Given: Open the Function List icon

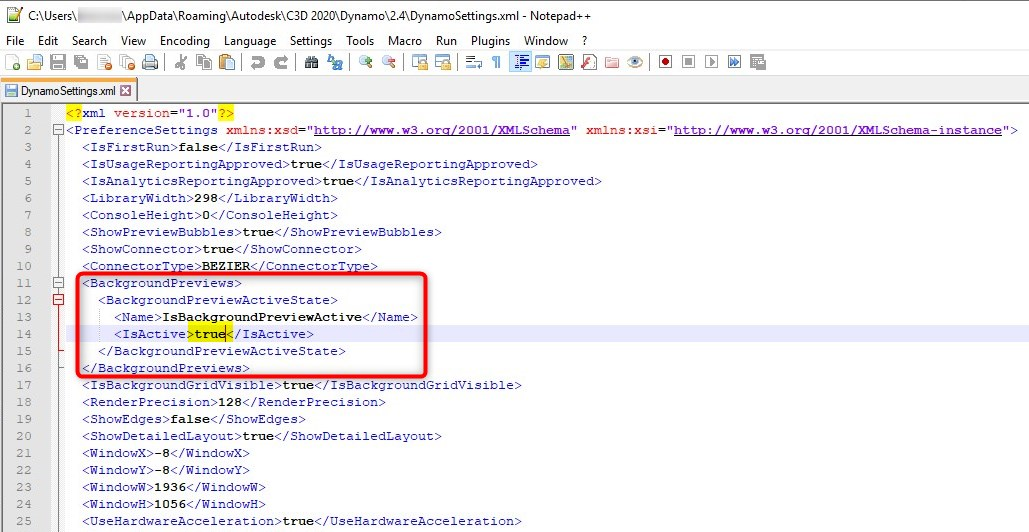Looking at the screenshot, I should 589,62.
